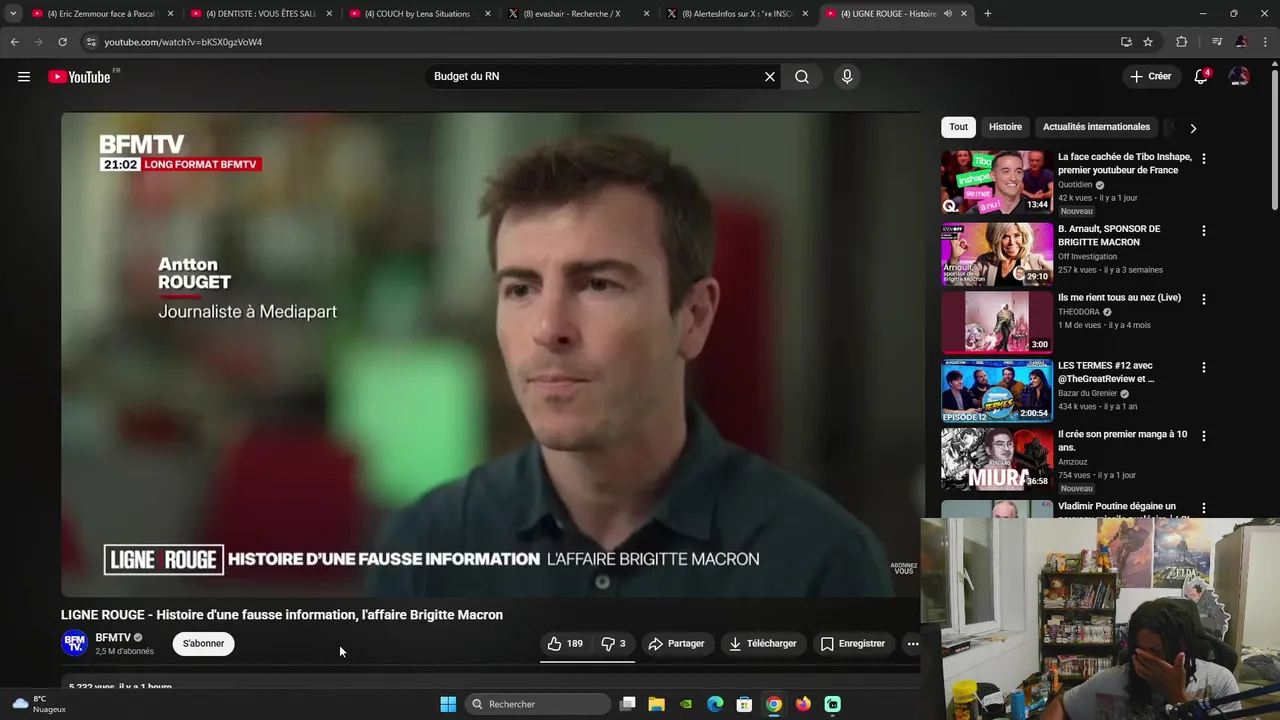Mute the LIGNE ROUGE tab audio

[947, 14]
